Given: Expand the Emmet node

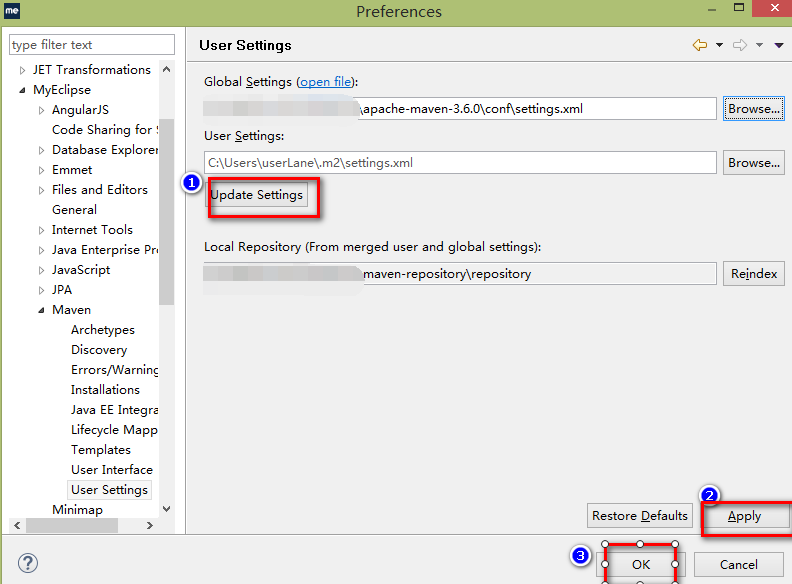Looking at the screenshot, I should click(x=41, y=170).
